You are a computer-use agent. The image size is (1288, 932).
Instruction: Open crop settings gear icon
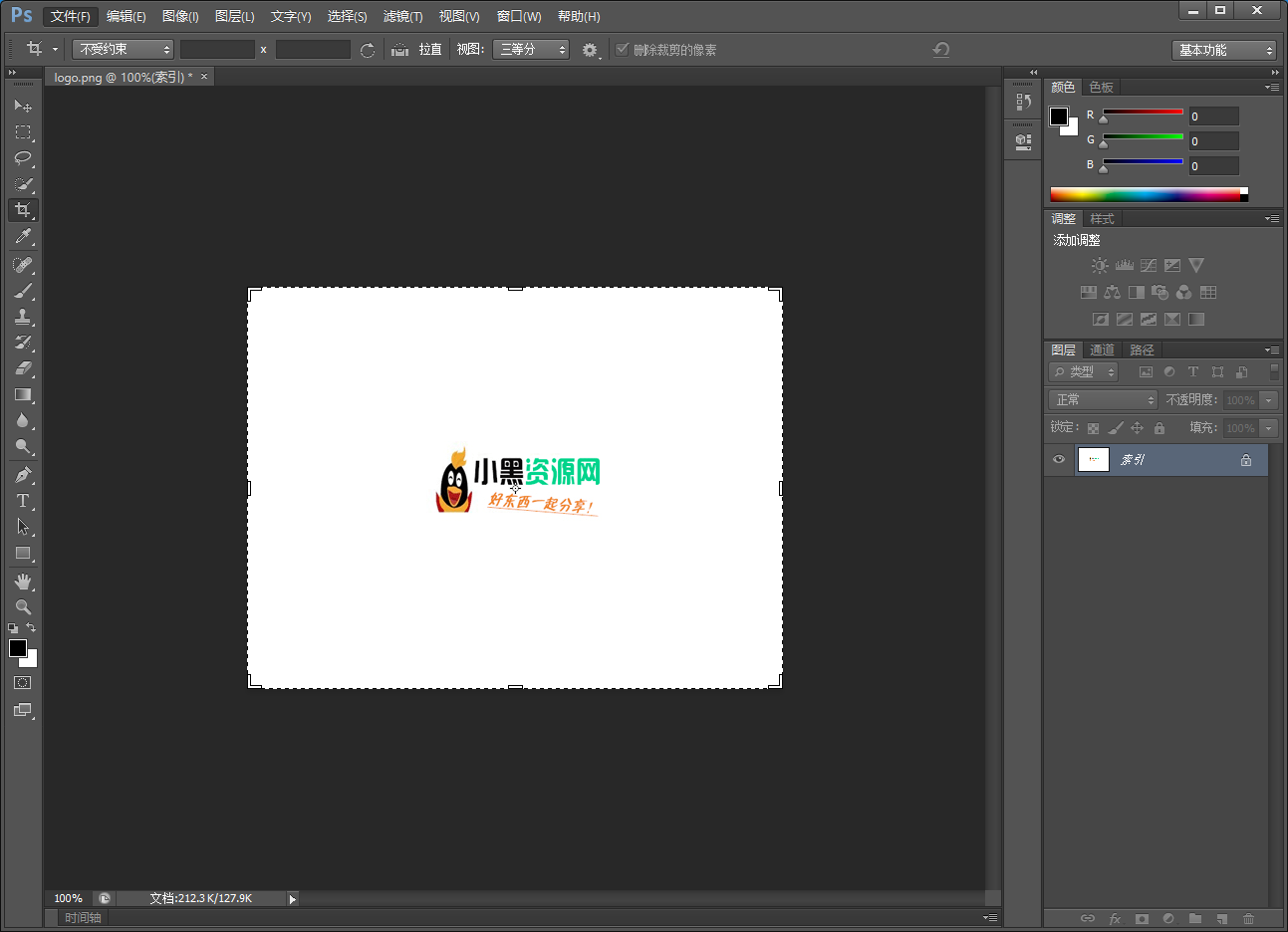coord(590,50)
